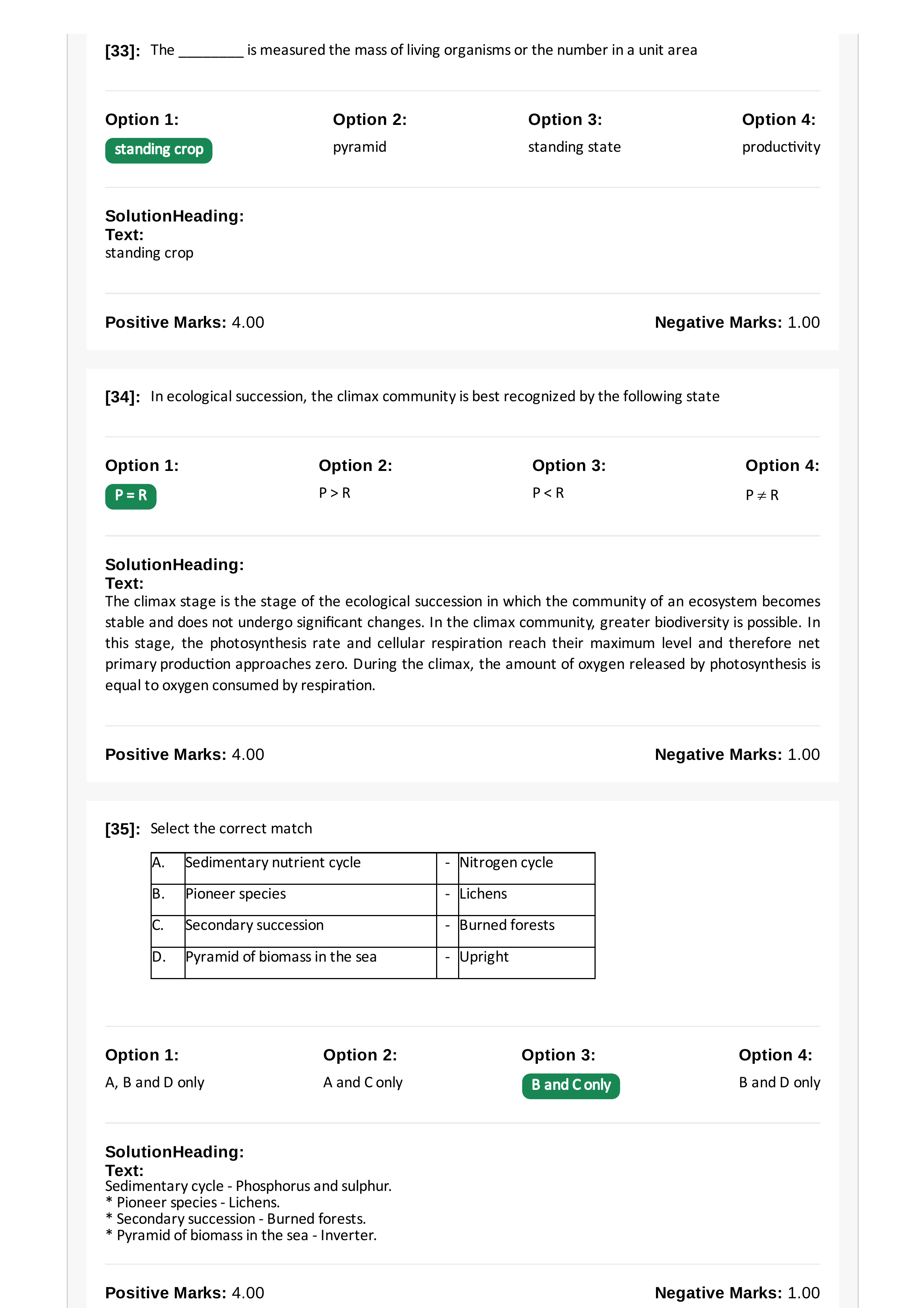Image resolution: width=924 pixels, height=1308 pixels.
Task: Pick the 'P > R' option
Action: (x=335, y=493)
